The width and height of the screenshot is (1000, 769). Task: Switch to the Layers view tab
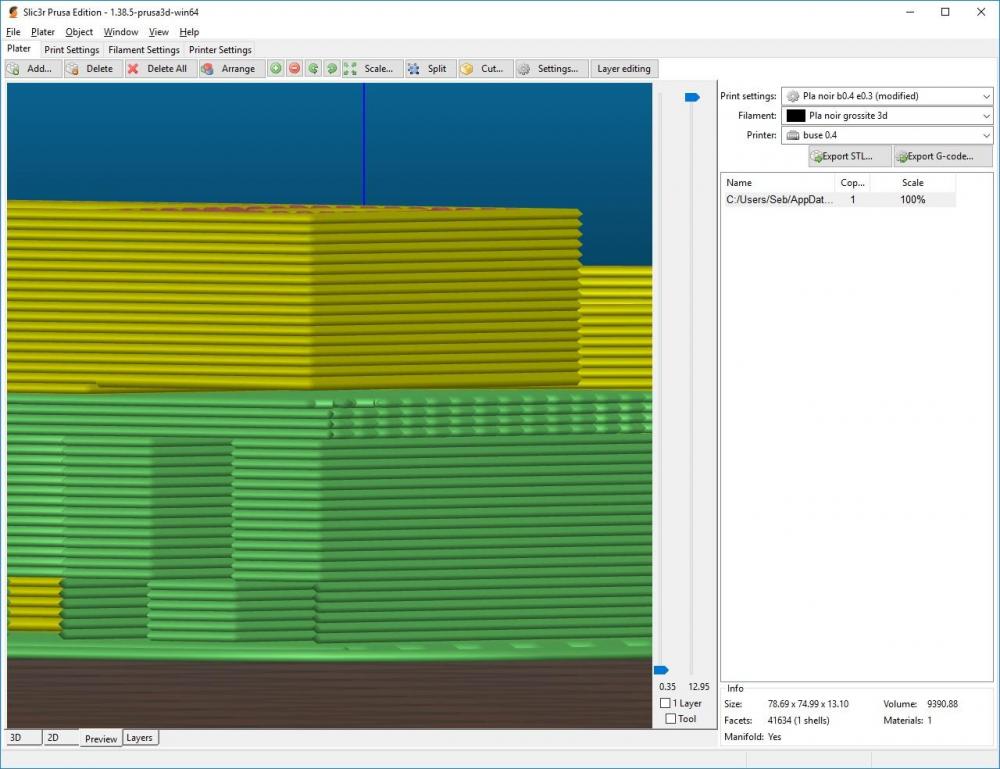(139, 738)
